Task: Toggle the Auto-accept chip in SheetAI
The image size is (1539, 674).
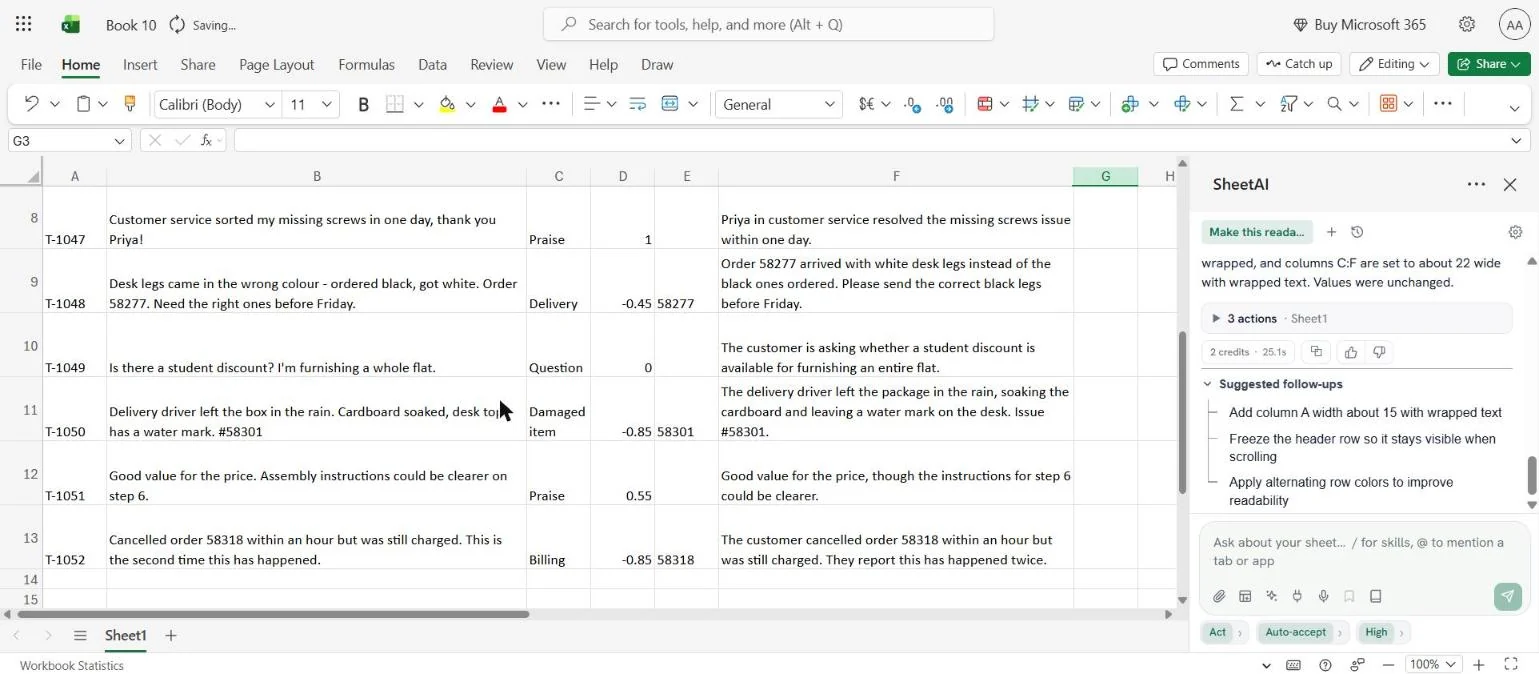Action: click(1295, 632)
